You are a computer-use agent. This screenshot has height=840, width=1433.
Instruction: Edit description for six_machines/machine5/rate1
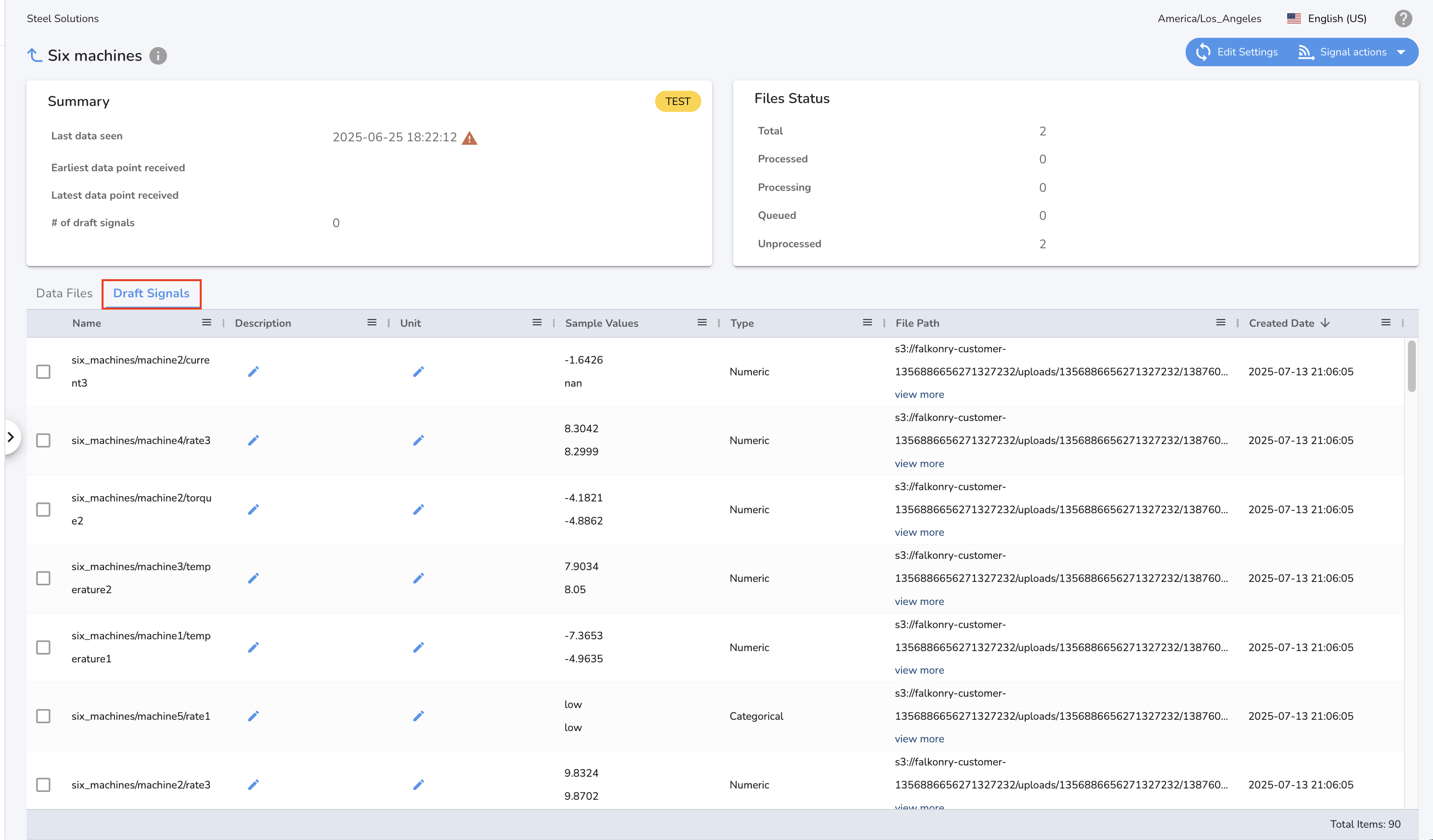click(x=254, y=715)
